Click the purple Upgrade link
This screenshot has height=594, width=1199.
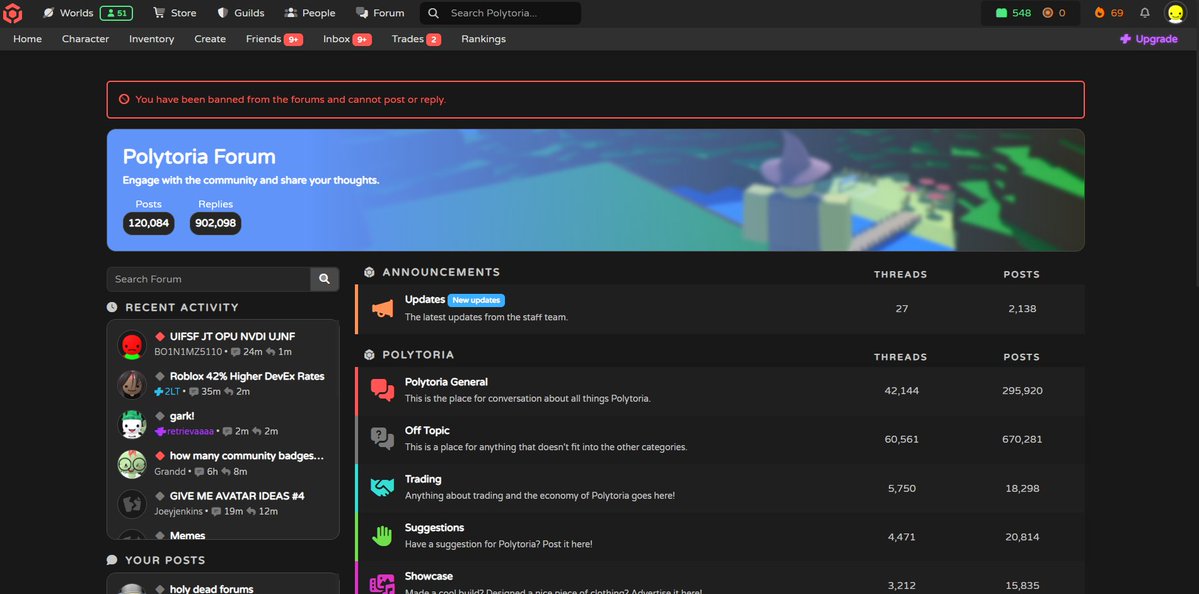[1149, 39]
